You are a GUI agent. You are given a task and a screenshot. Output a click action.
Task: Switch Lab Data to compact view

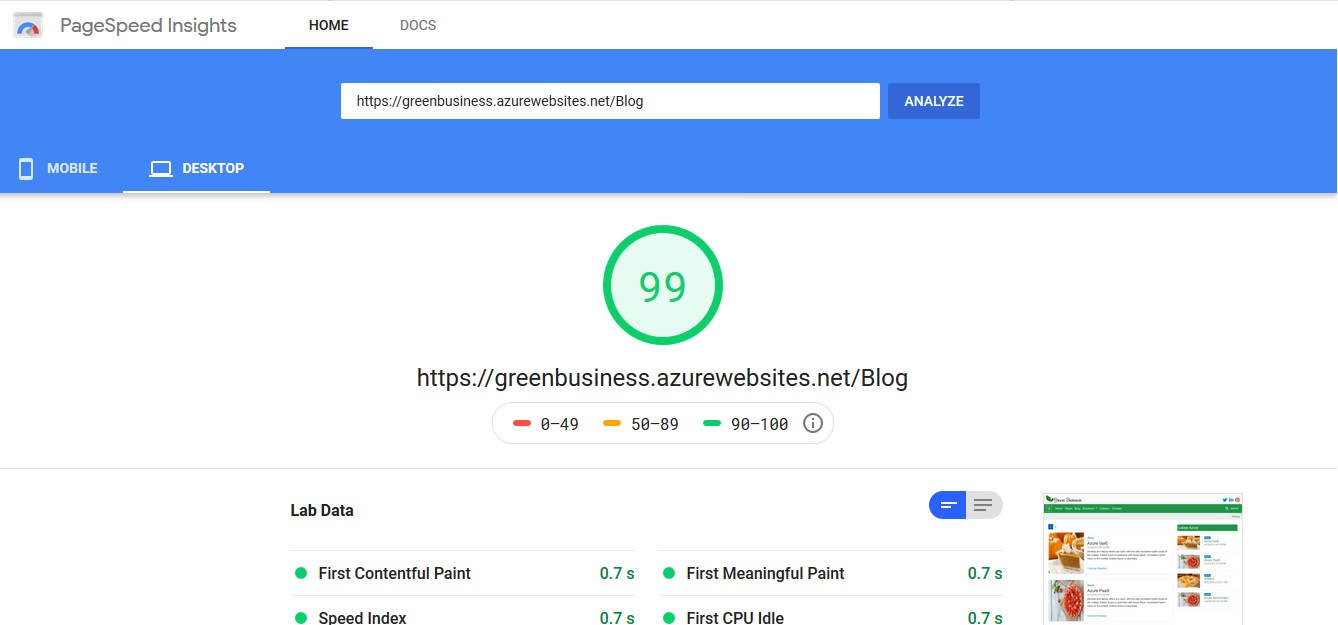[x=948, y=505]
